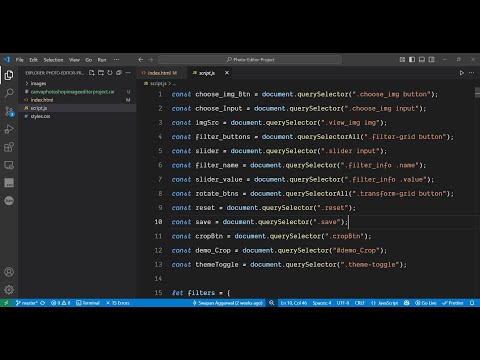
Task: Click the sync changes icon in status bar
Action: (x=43, y=303)
